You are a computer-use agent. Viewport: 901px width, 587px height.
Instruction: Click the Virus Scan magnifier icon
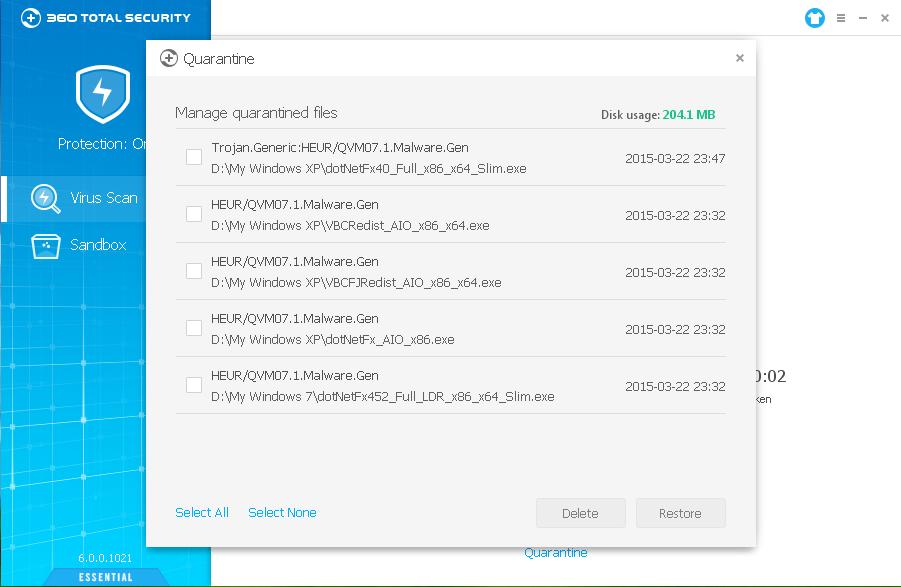[x=45, y=199]
